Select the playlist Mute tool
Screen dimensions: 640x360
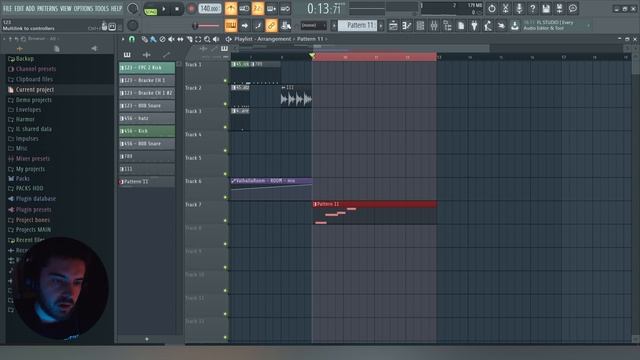(x=171, y=39)
